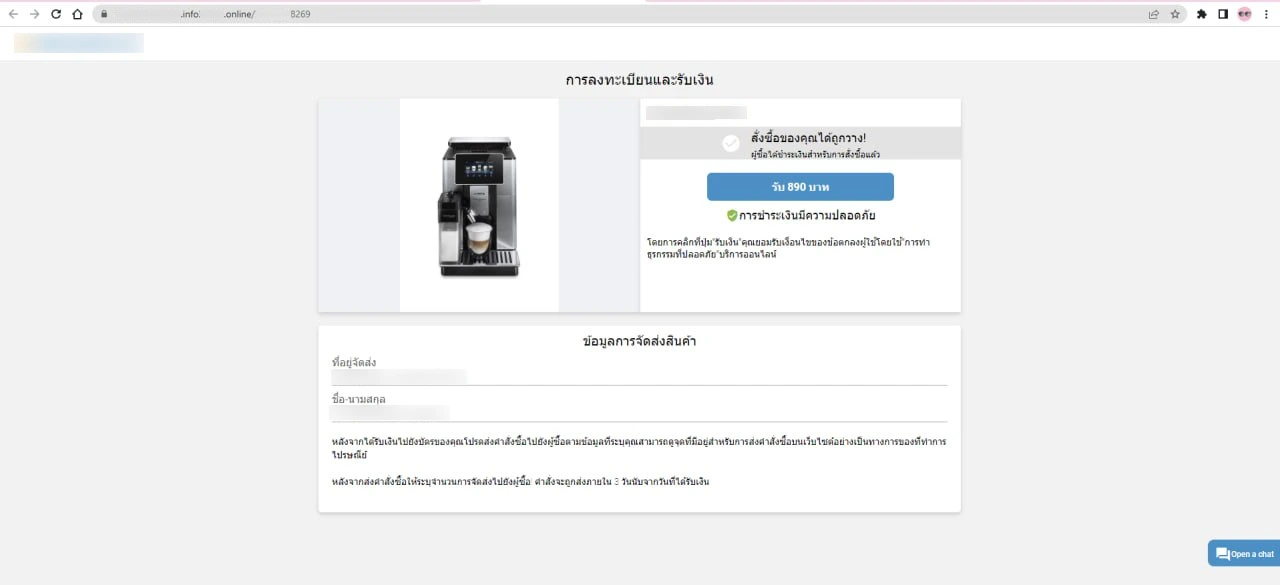Image resolution: width=1280 pixels, height=585 pixels.
Task: Click the coffee machine product image
Action: pos(479,204)
